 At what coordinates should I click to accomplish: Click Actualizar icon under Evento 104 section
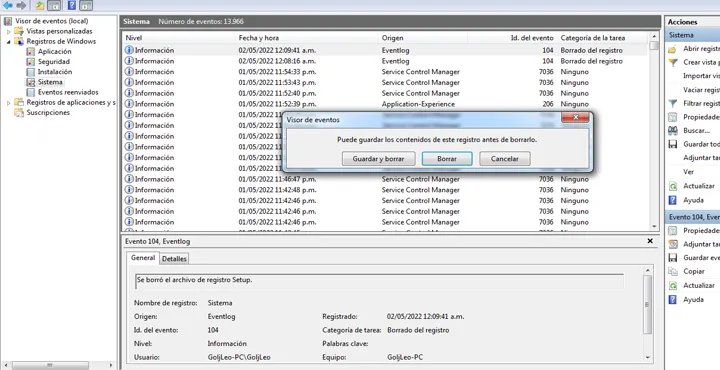tap(673, 286)
